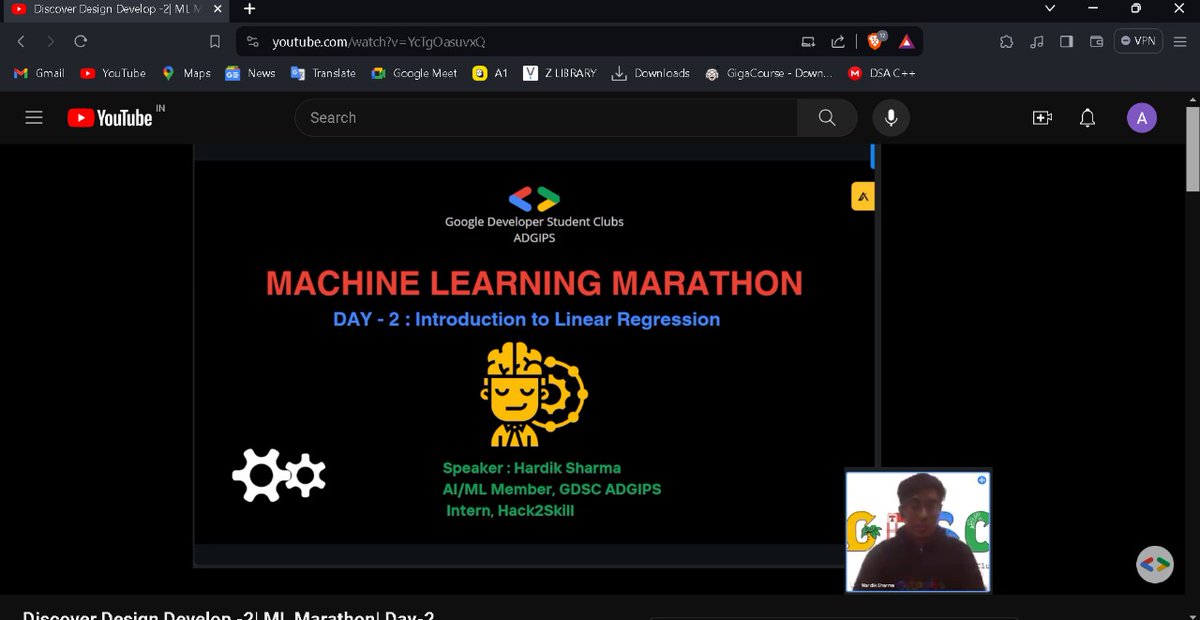Screen dimensions: 1200x620
Task: Click the YouTube notifications bell
Action: [1087, 117]
